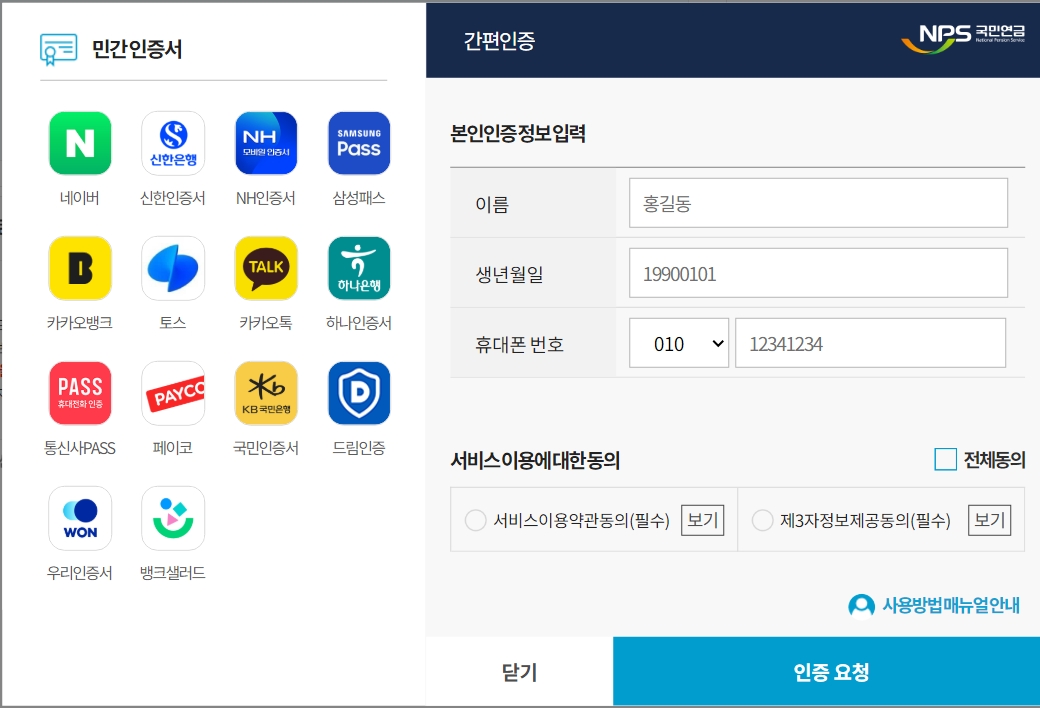The image size is (1040, 708).
Task: Click the 본인인증정보입력 heading
Action: click(x=518, y=133)
